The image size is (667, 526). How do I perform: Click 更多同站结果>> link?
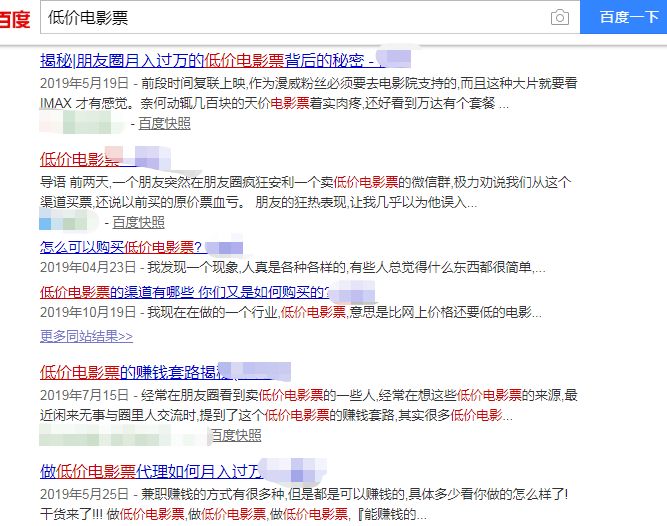pyautogui.click(x=86, y=336)
